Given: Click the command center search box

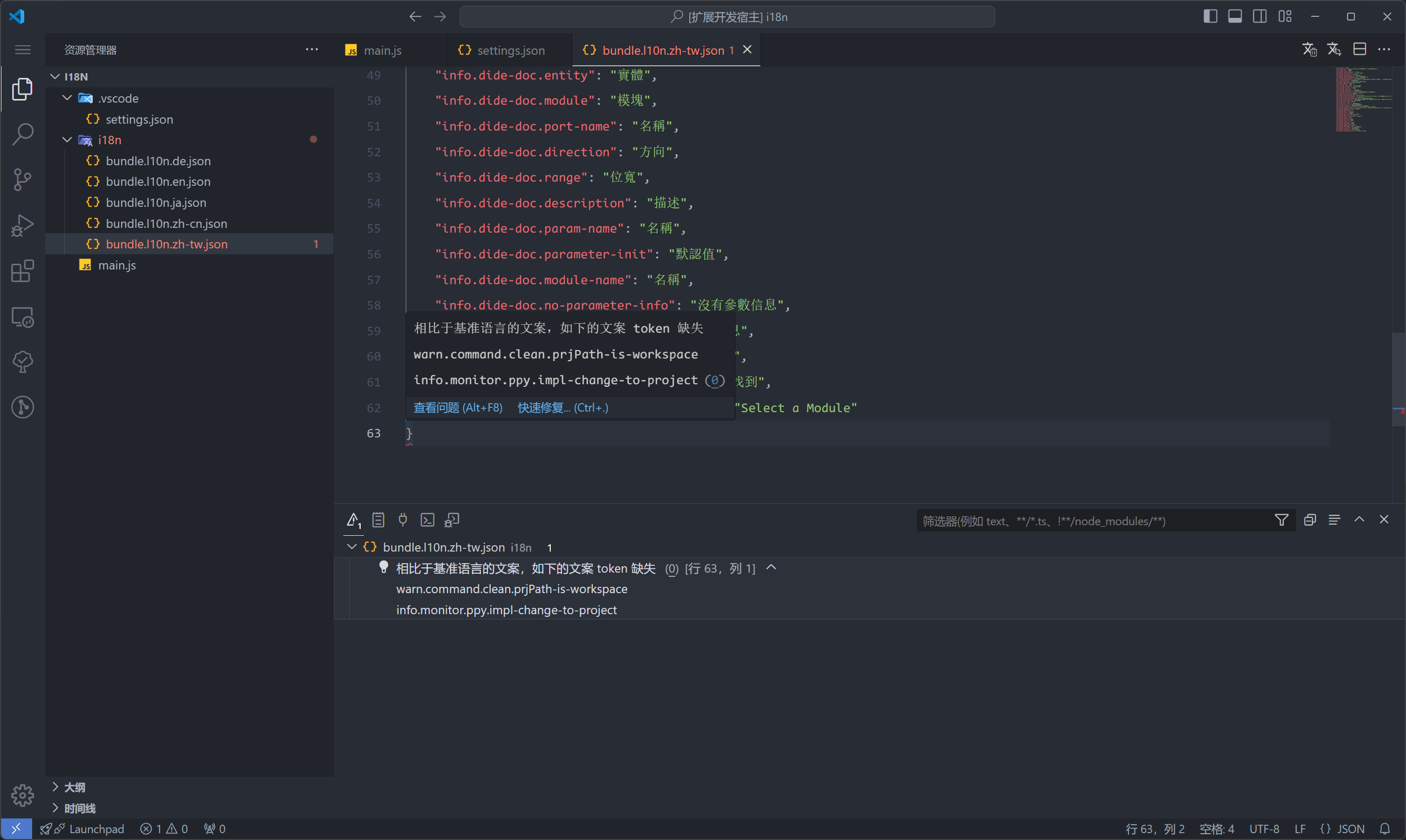Looking at the screenshot, I should click(728, 16).
